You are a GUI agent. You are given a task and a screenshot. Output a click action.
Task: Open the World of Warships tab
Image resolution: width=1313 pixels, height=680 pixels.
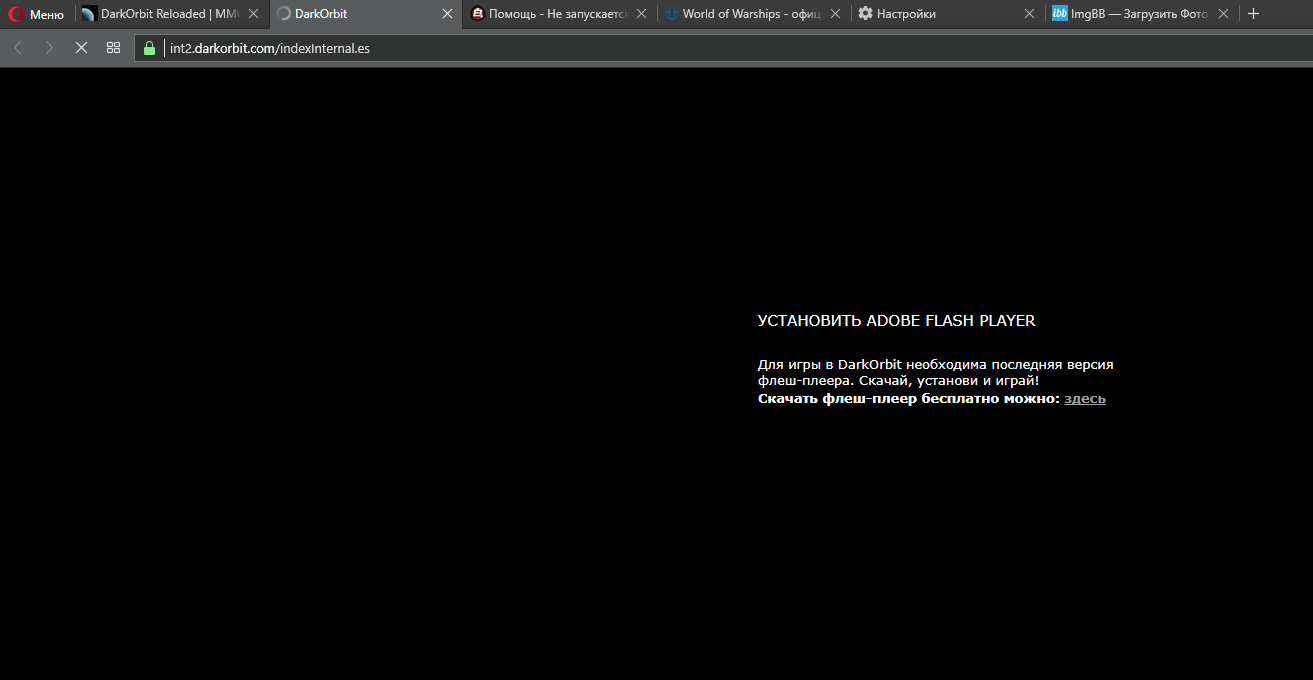coord(754,14)
